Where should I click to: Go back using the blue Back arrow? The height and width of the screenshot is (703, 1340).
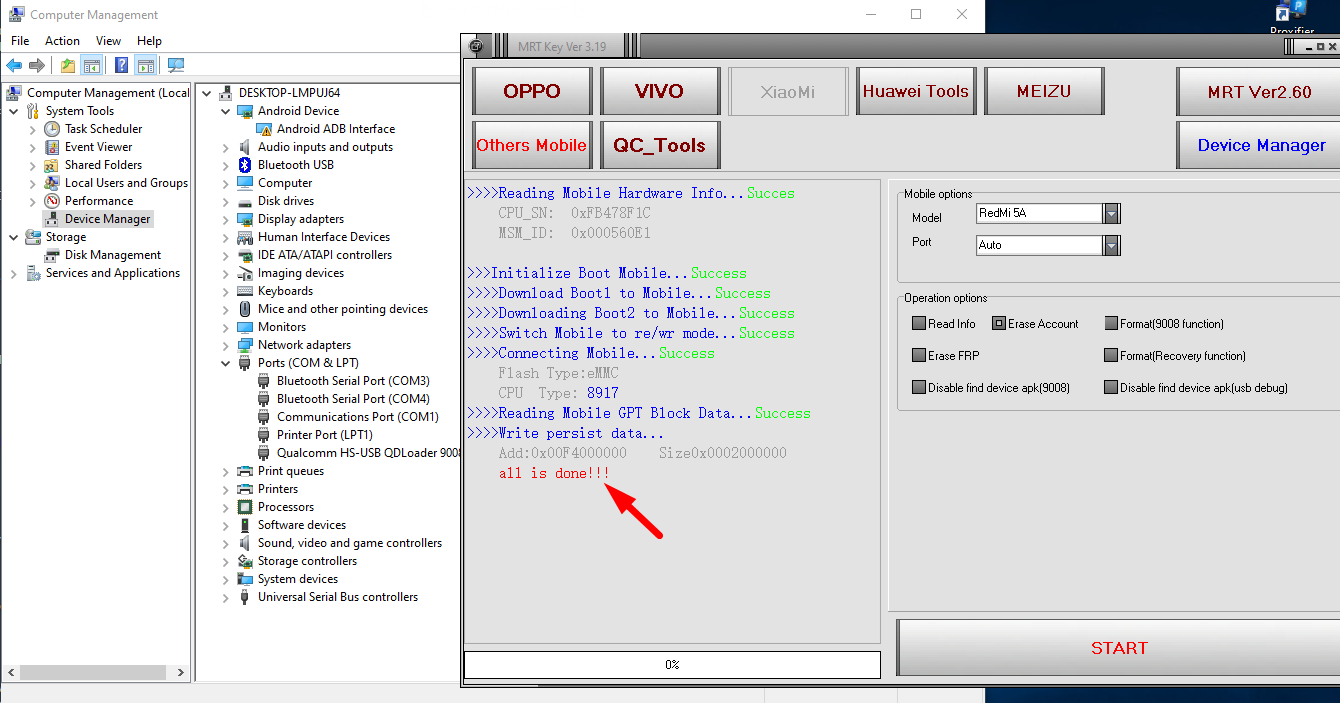tap(14, 66)
